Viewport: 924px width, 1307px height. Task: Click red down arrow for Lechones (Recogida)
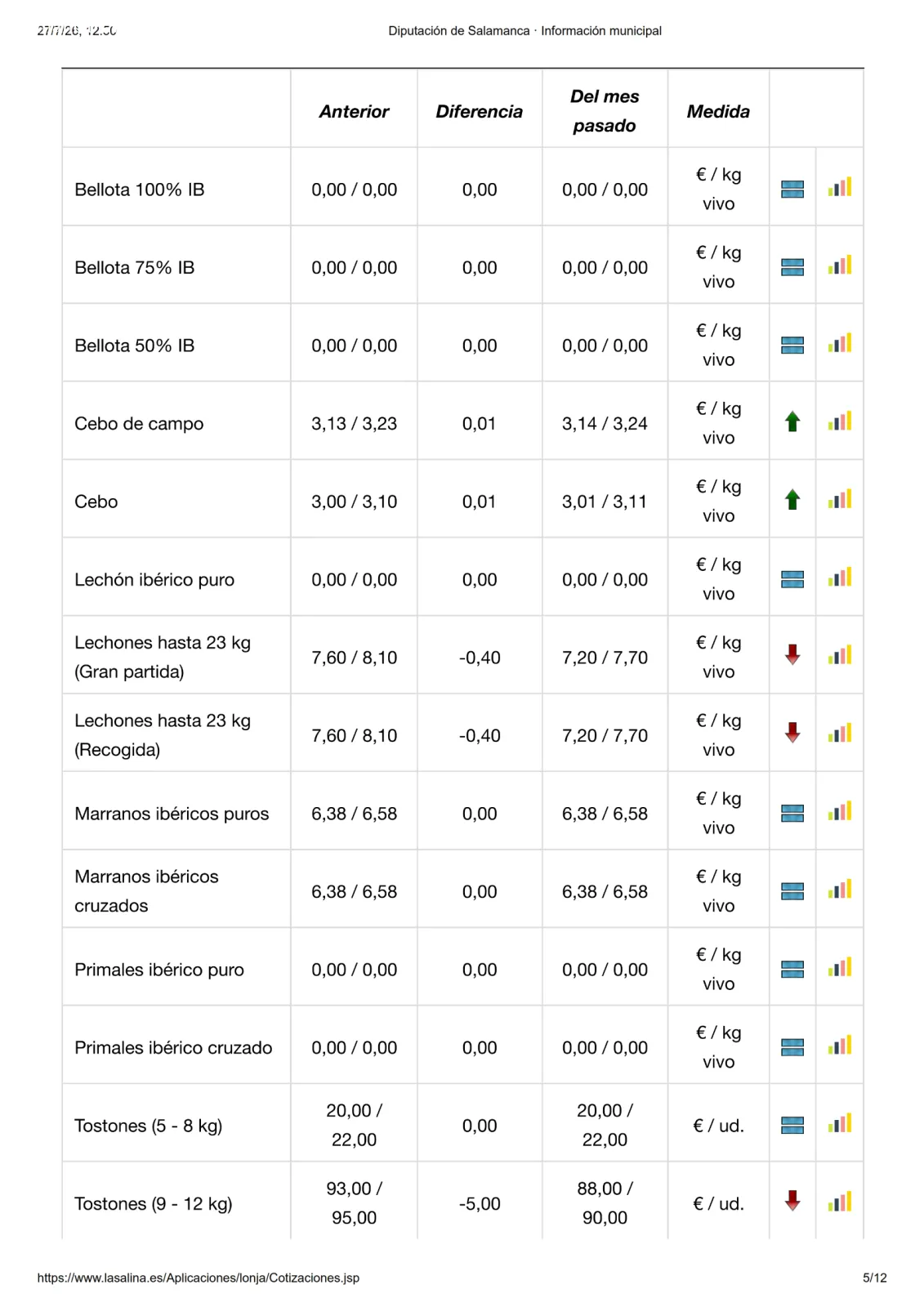792,733
